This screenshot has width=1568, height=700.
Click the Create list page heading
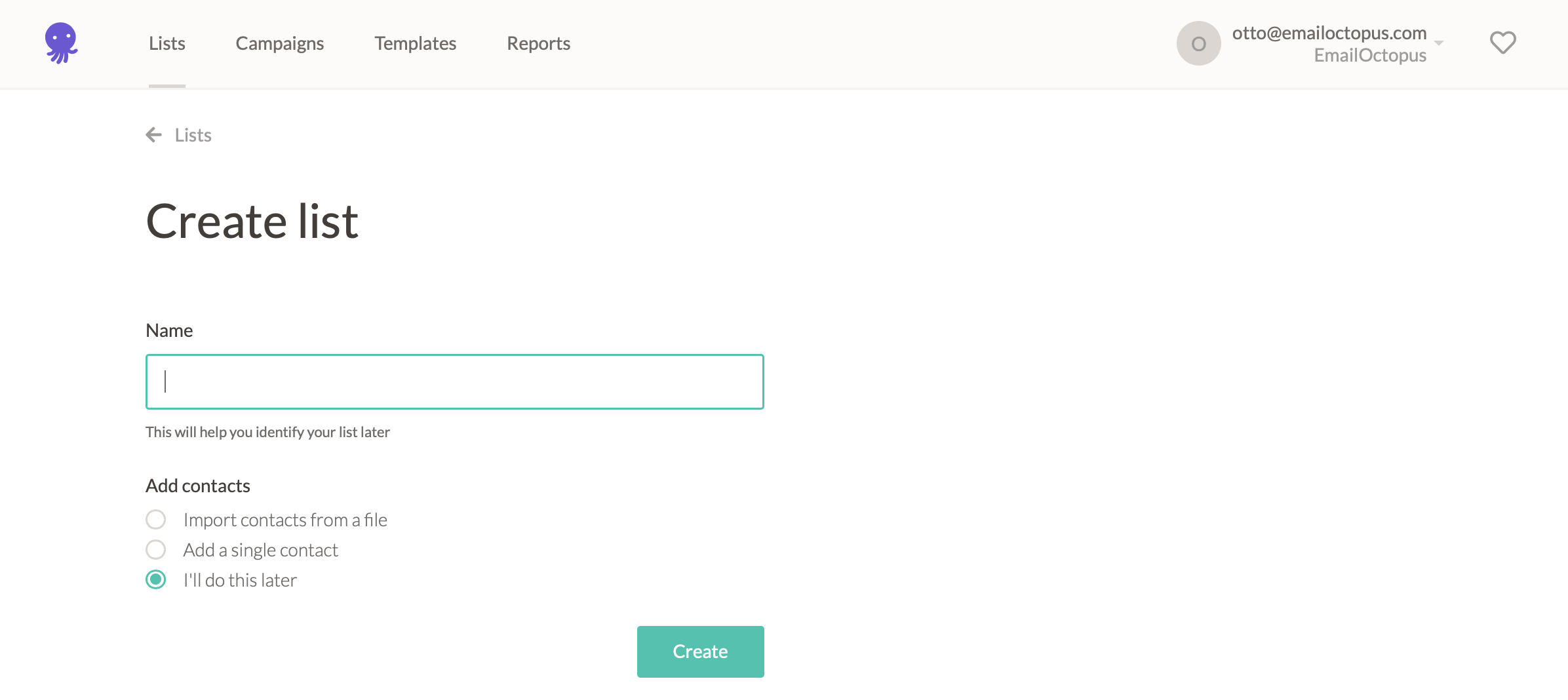252,221
